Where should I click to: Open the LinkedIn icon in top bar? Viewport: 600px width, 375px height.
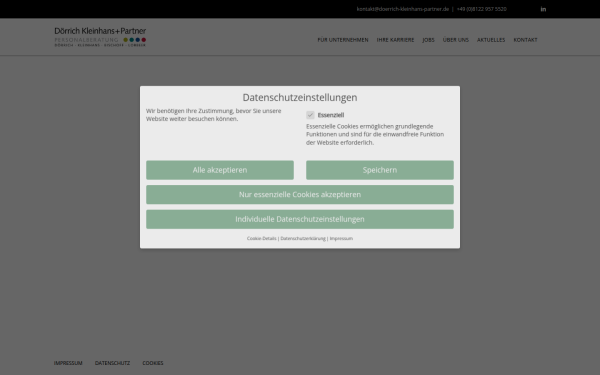543,9
